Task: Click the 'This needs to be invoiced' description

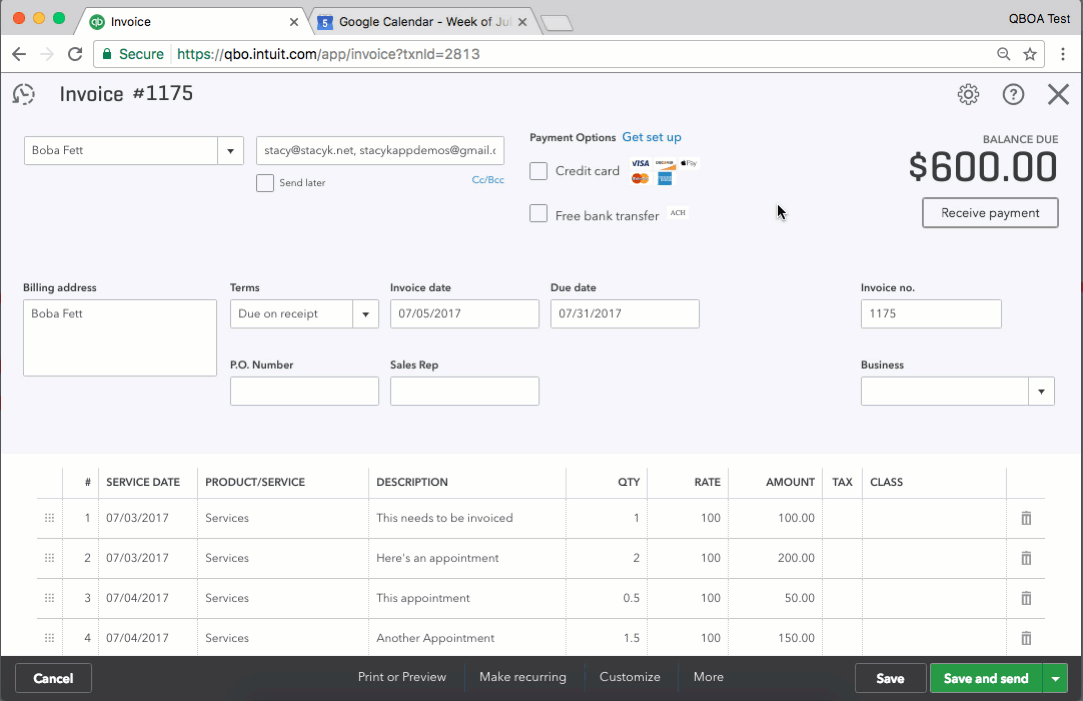Action: (x=445, y=518)
